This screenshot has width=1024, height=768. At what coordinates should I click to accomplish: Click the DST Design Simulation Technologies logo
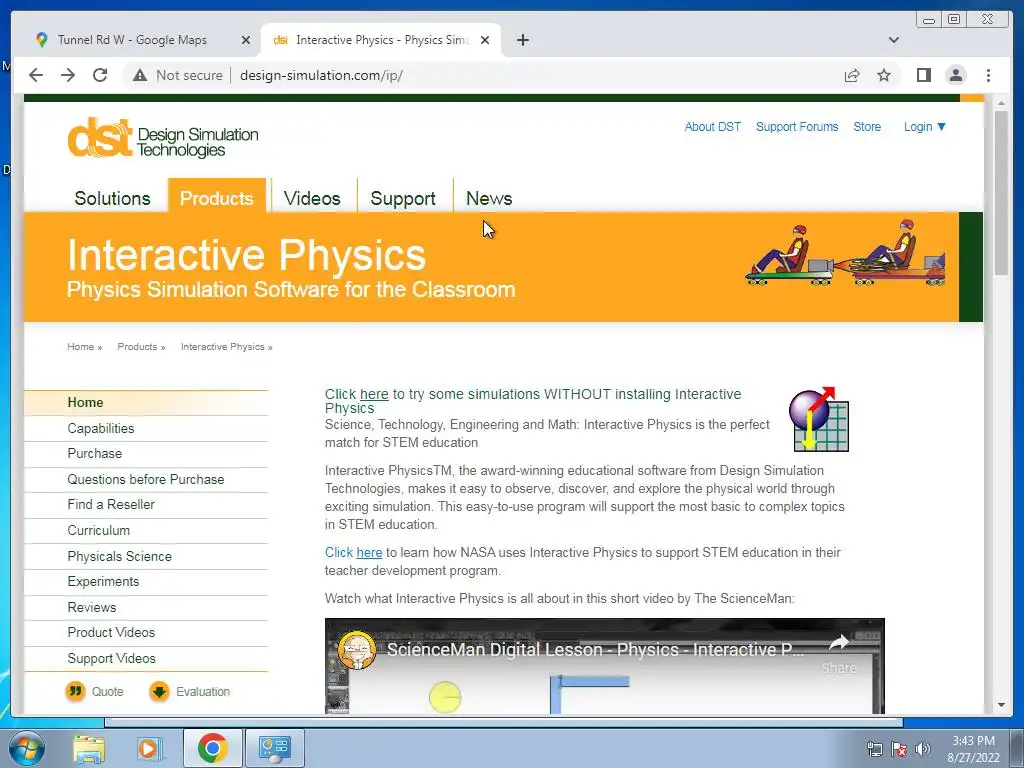[163, 138]
